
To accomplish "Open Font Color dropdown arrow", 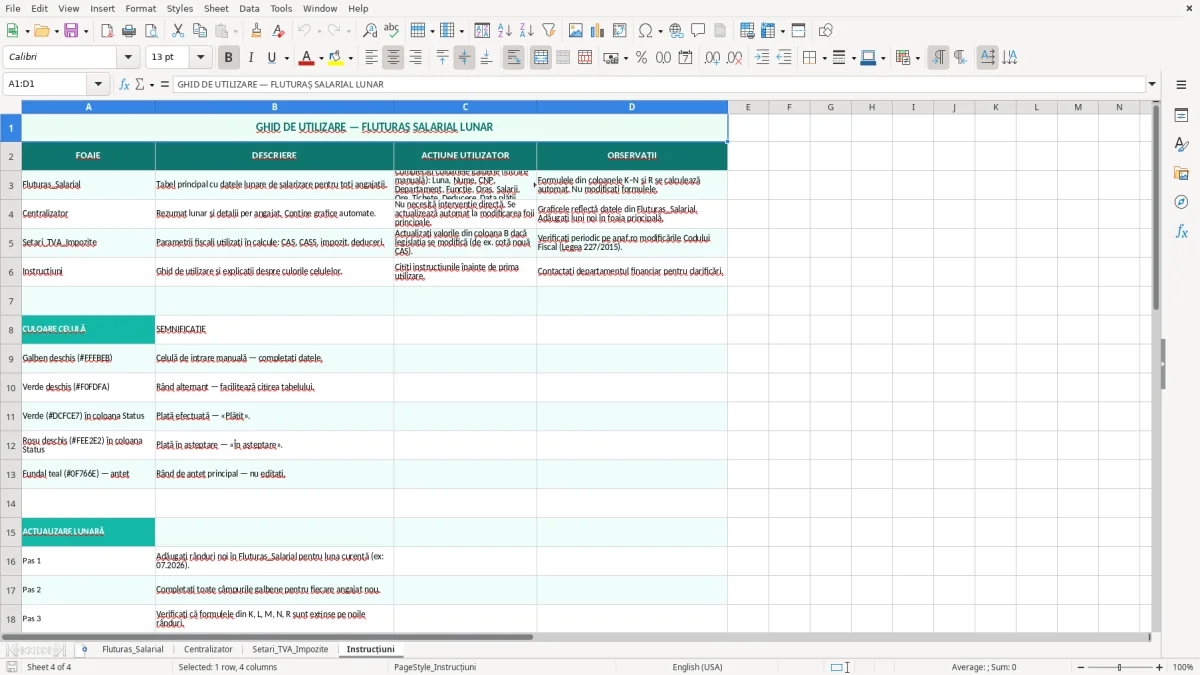I will [x=321, y=58].
